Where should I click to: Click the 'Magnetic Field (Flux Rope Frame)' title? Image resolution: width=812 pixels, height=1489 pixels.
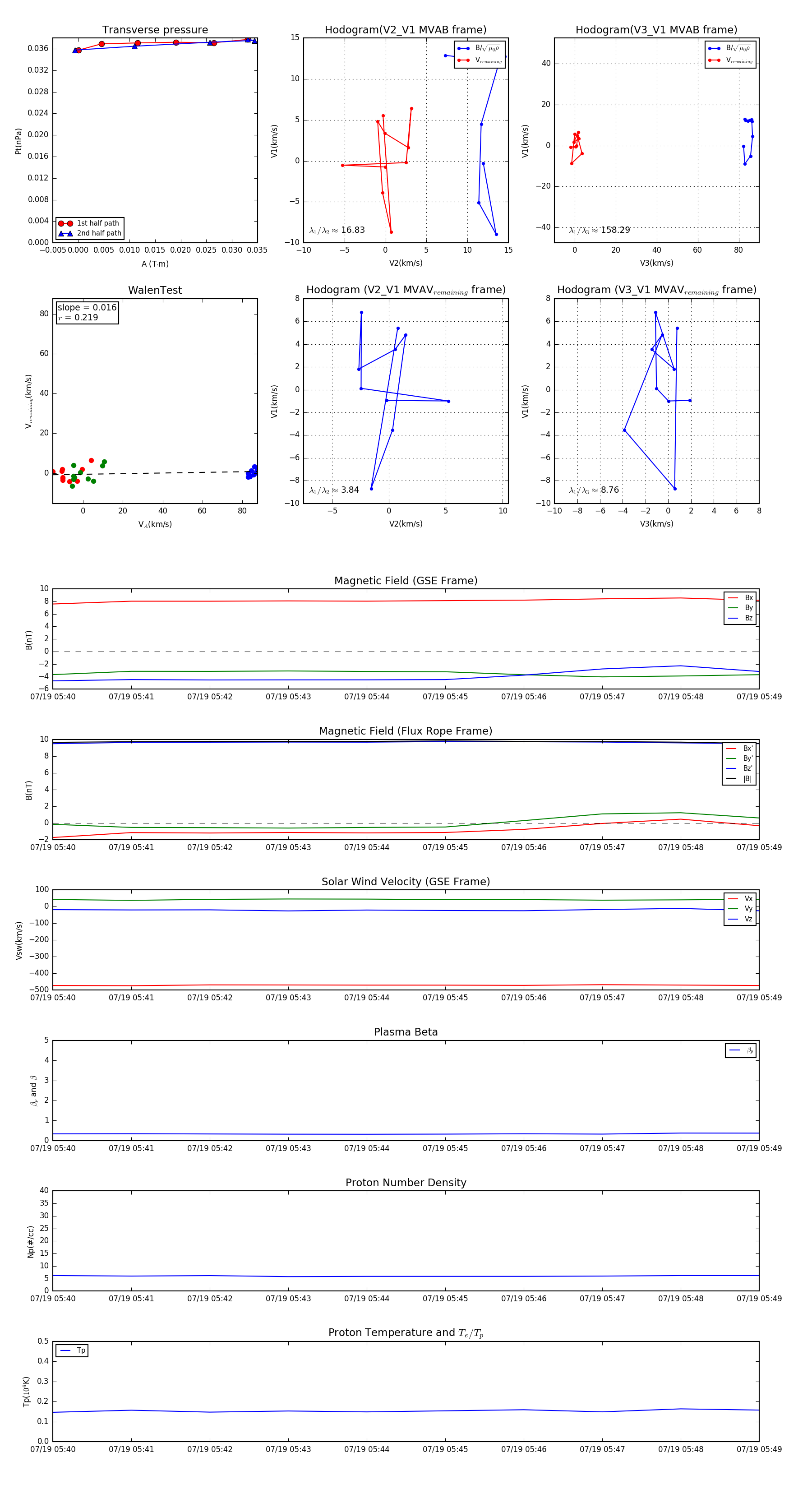[x=406, y=731]
